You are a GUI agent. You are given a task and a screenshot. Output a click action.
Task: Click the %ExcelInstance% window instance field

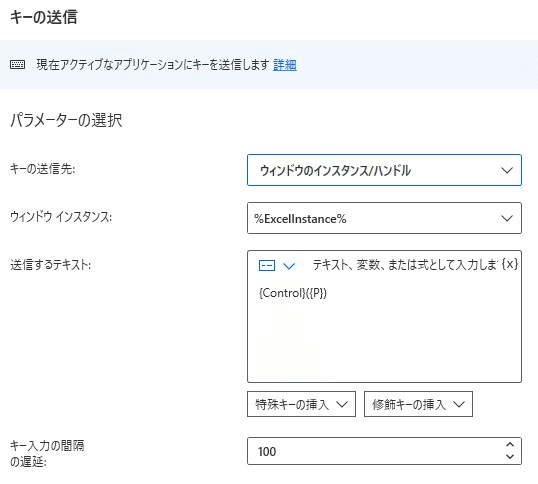click(384, 218)
